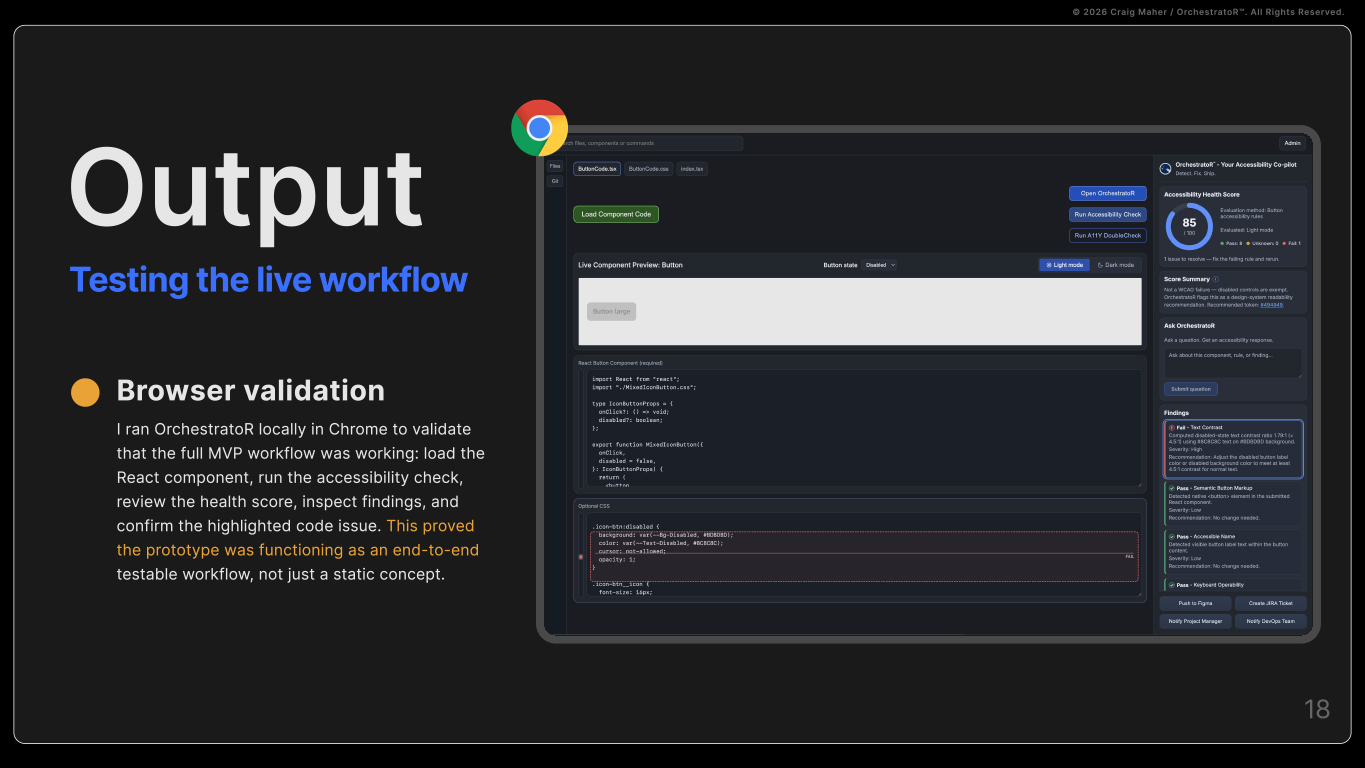Click the red Fail icon in Text Contrast finding
This screenshot has width=1365, height=768.
(1171, 427)
